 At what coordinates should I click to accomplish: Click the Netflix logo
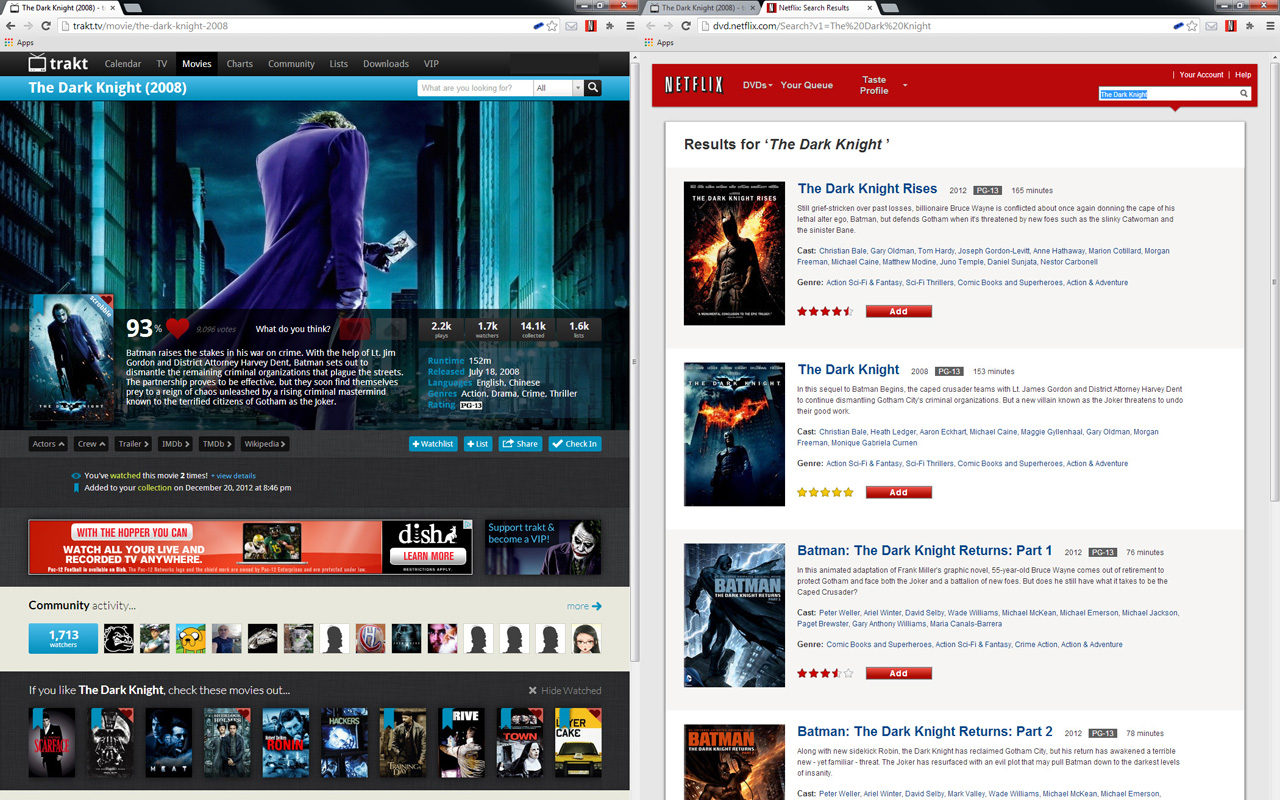click(x=694, y=86)
